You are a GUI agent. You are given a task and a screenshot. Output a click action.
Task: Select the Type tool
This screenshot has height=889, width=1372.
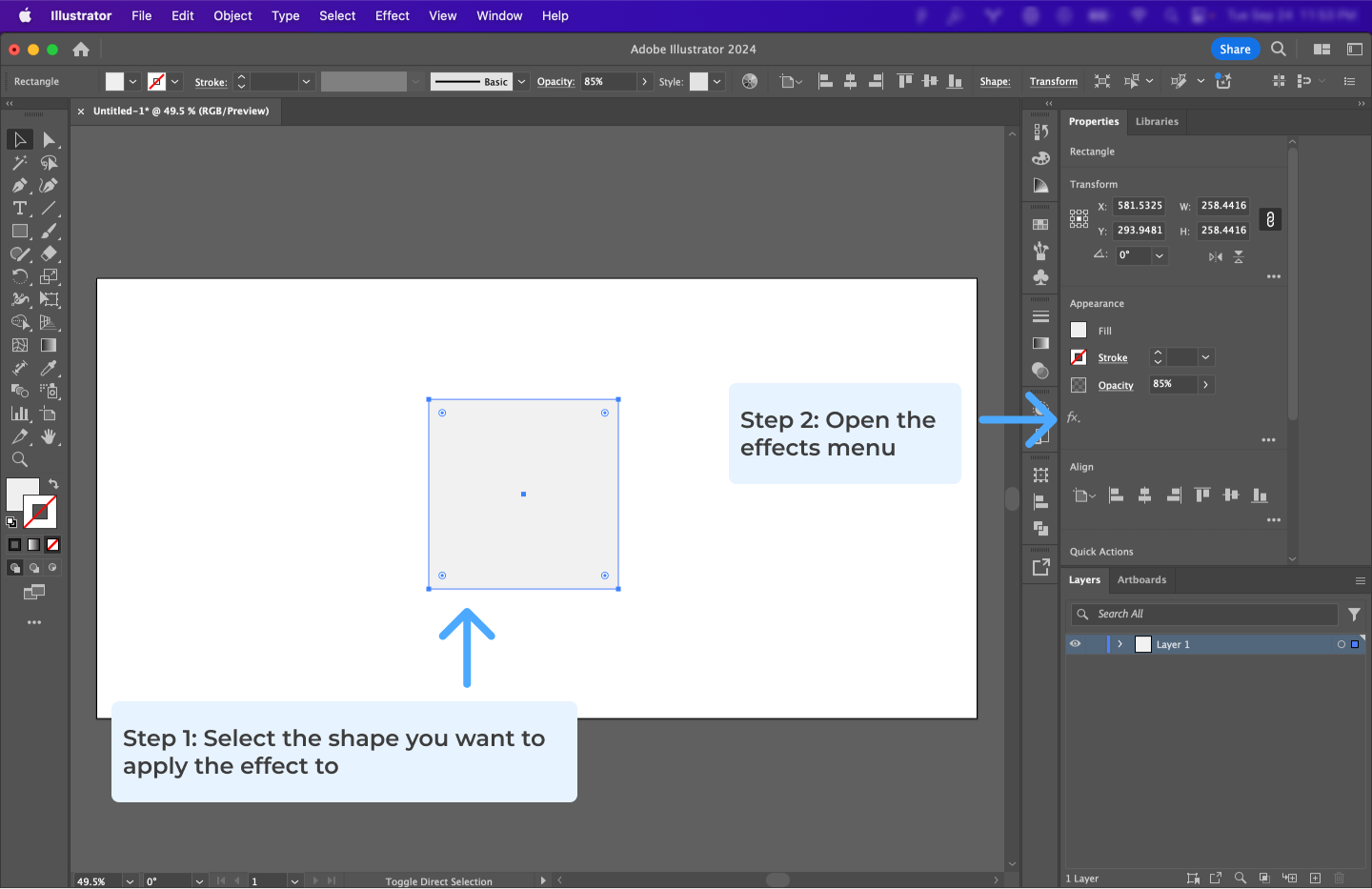pos(19,209)
